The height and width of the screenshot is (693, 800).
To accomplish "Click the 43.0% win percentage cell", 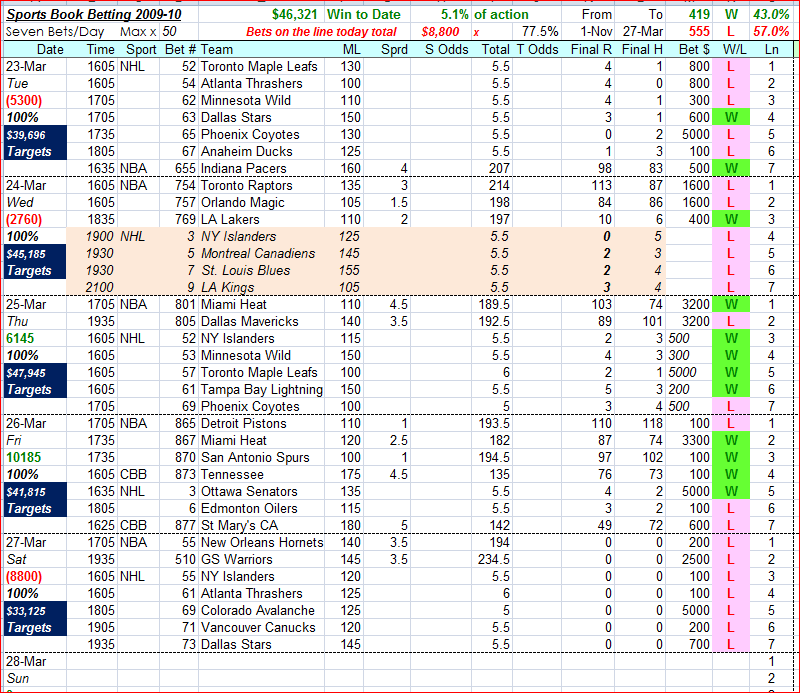I will [771, 14].
